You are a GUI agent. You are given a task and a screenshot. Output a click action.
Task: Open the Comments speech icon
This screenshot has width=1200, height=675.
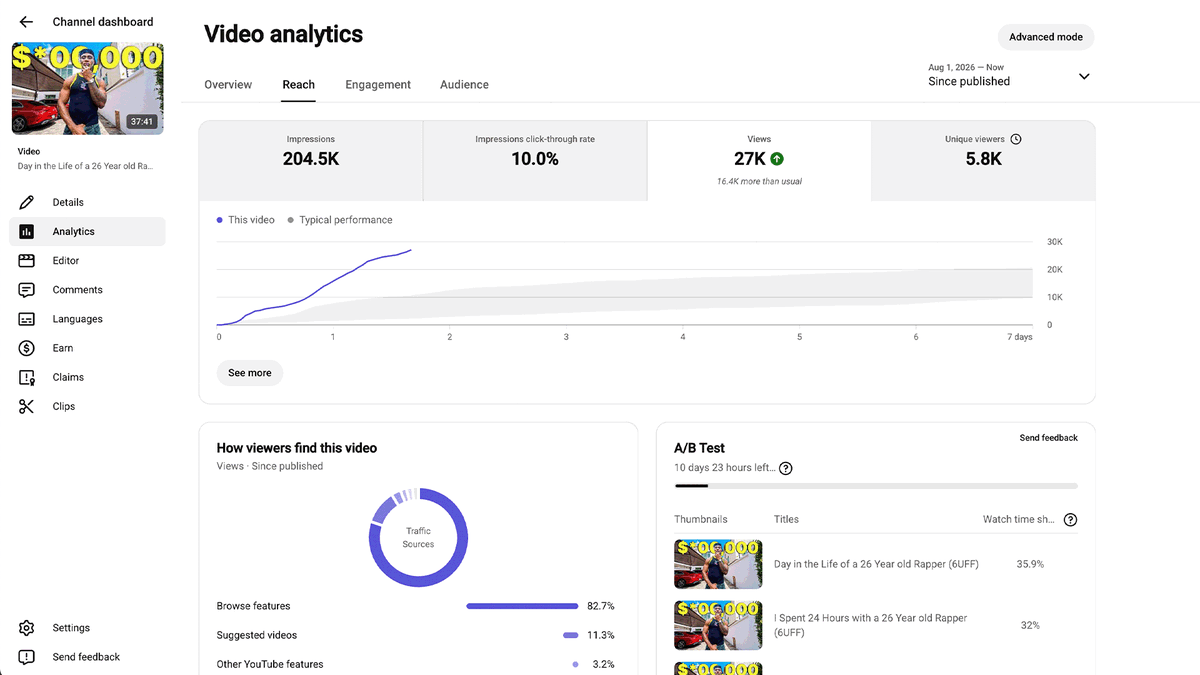point(27,290)
